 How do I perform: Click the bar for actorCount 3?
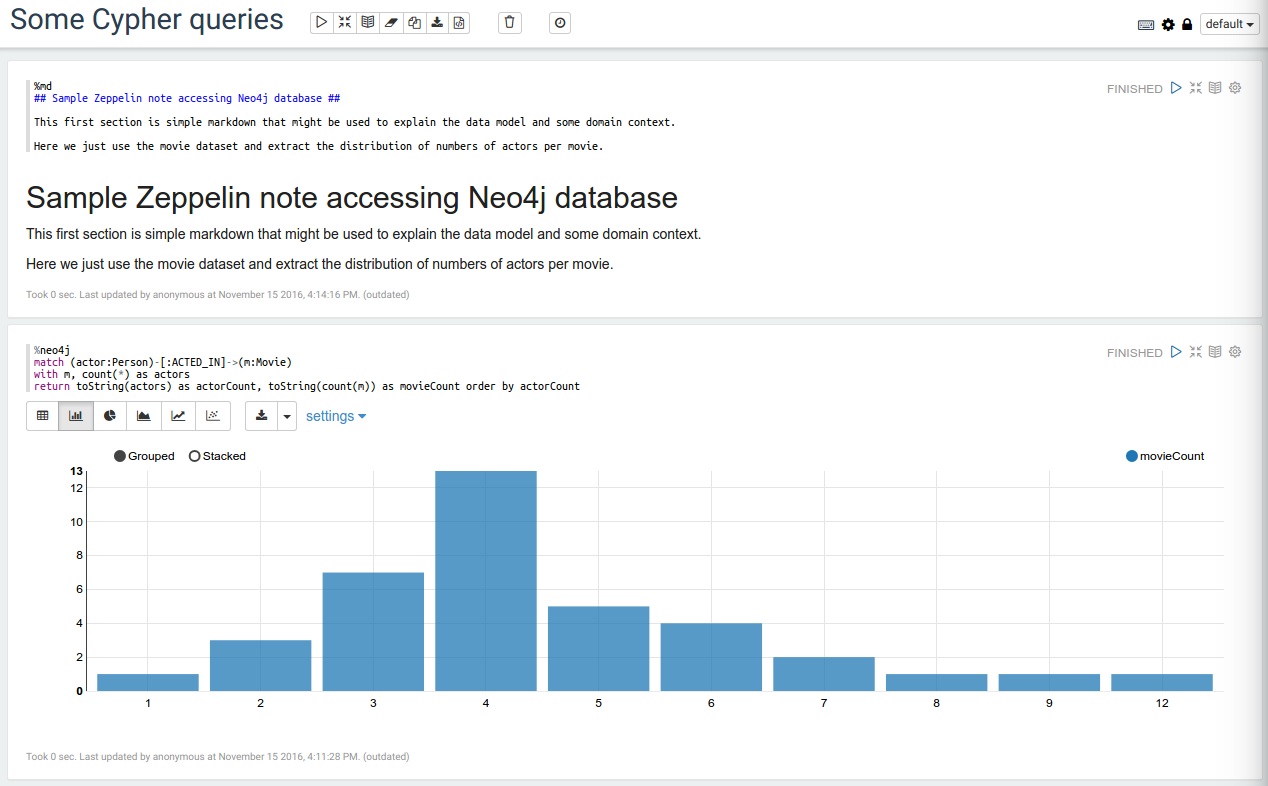tap(373, 632)
